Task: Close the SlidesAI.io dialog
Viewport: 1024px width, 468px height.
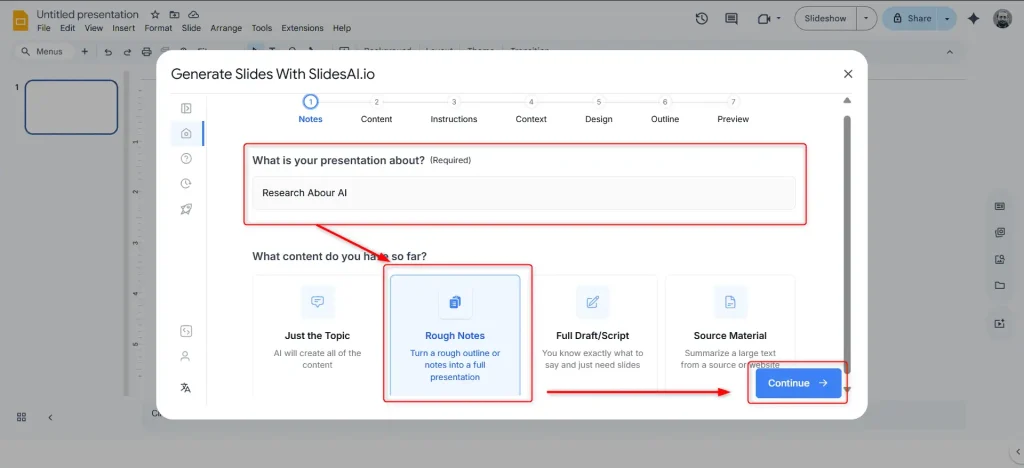Action: point(848,74)
